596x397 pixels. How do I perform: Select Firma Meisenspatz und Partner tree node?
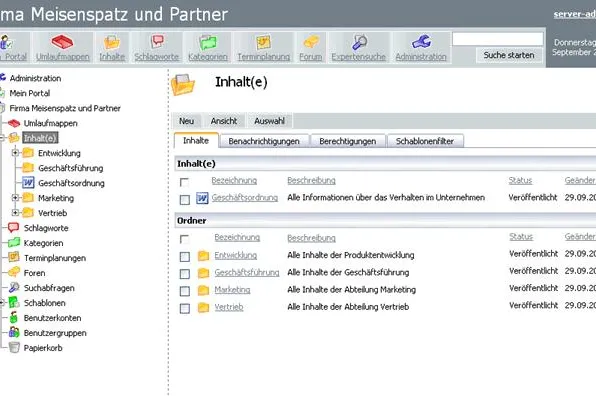click(65, 108)
